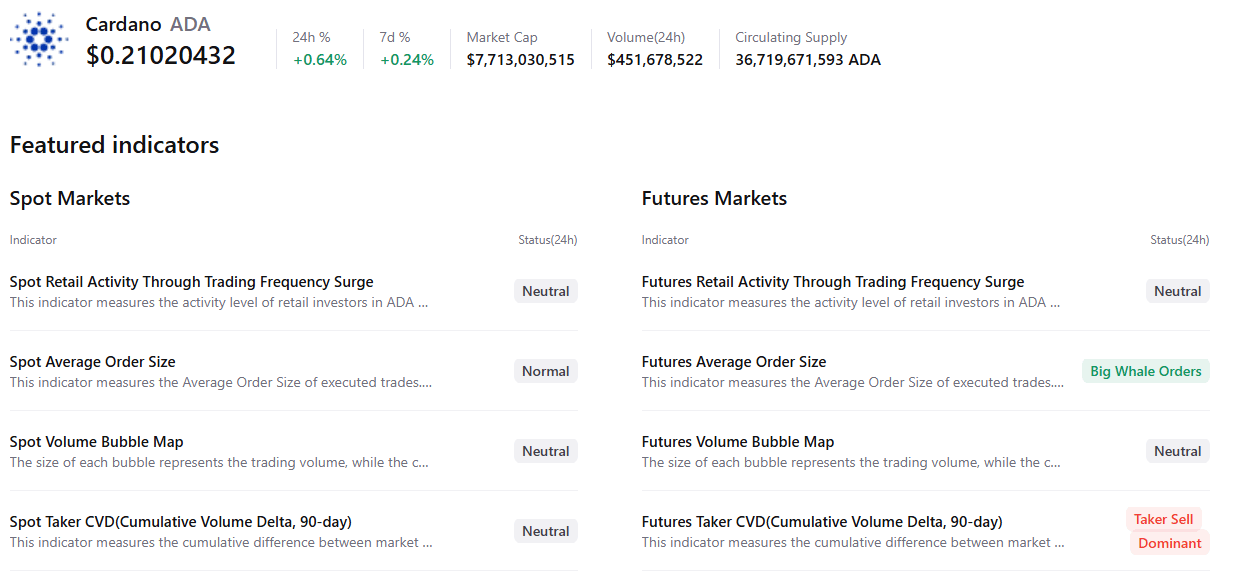Image resolution: width=1235 pixels, height=588 pixels.
Task: Click Futures Markets Indicator column header
Action: (665, 240)
